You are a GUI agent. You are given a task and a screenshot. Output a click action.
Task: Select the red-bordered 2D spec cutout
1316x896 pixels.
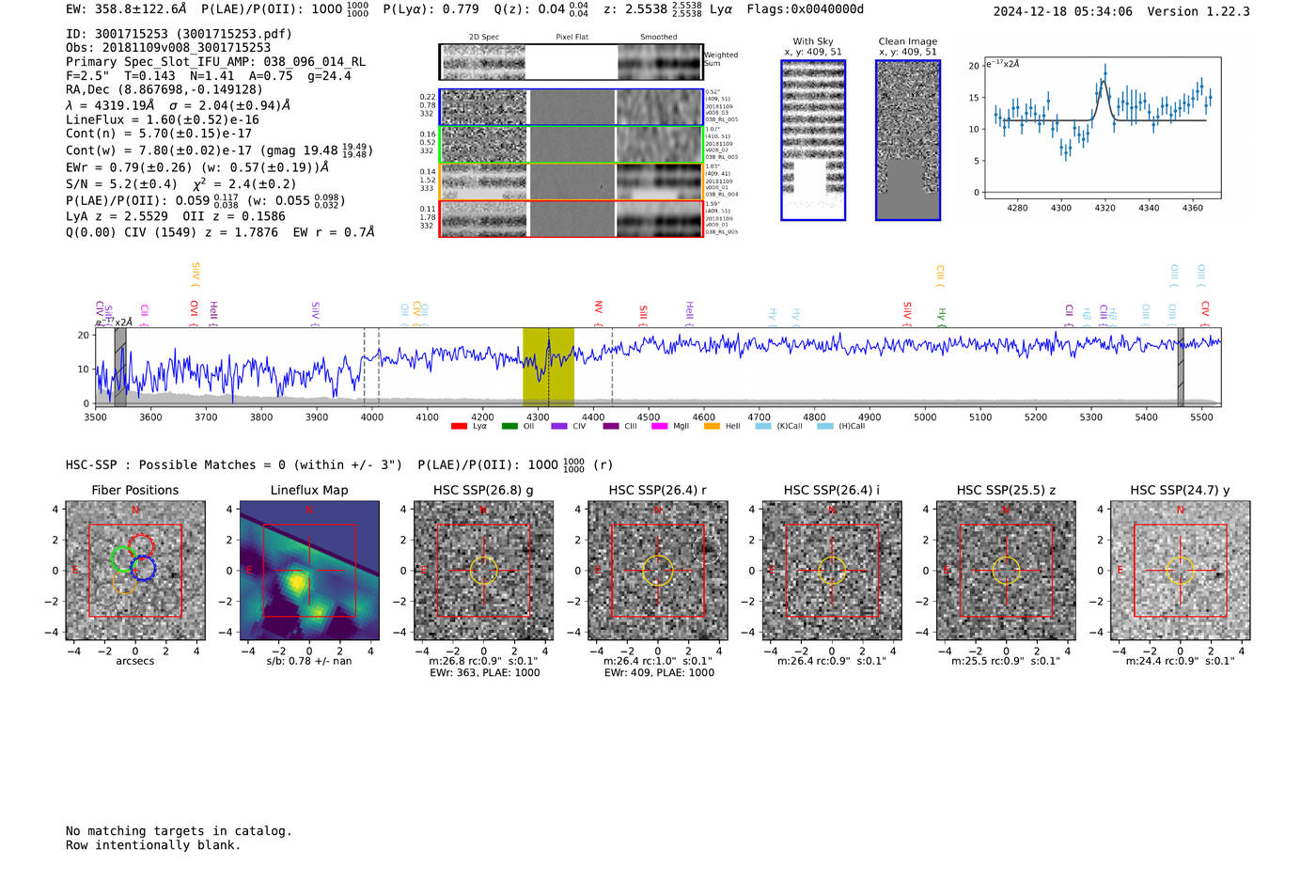click(483, 218)
